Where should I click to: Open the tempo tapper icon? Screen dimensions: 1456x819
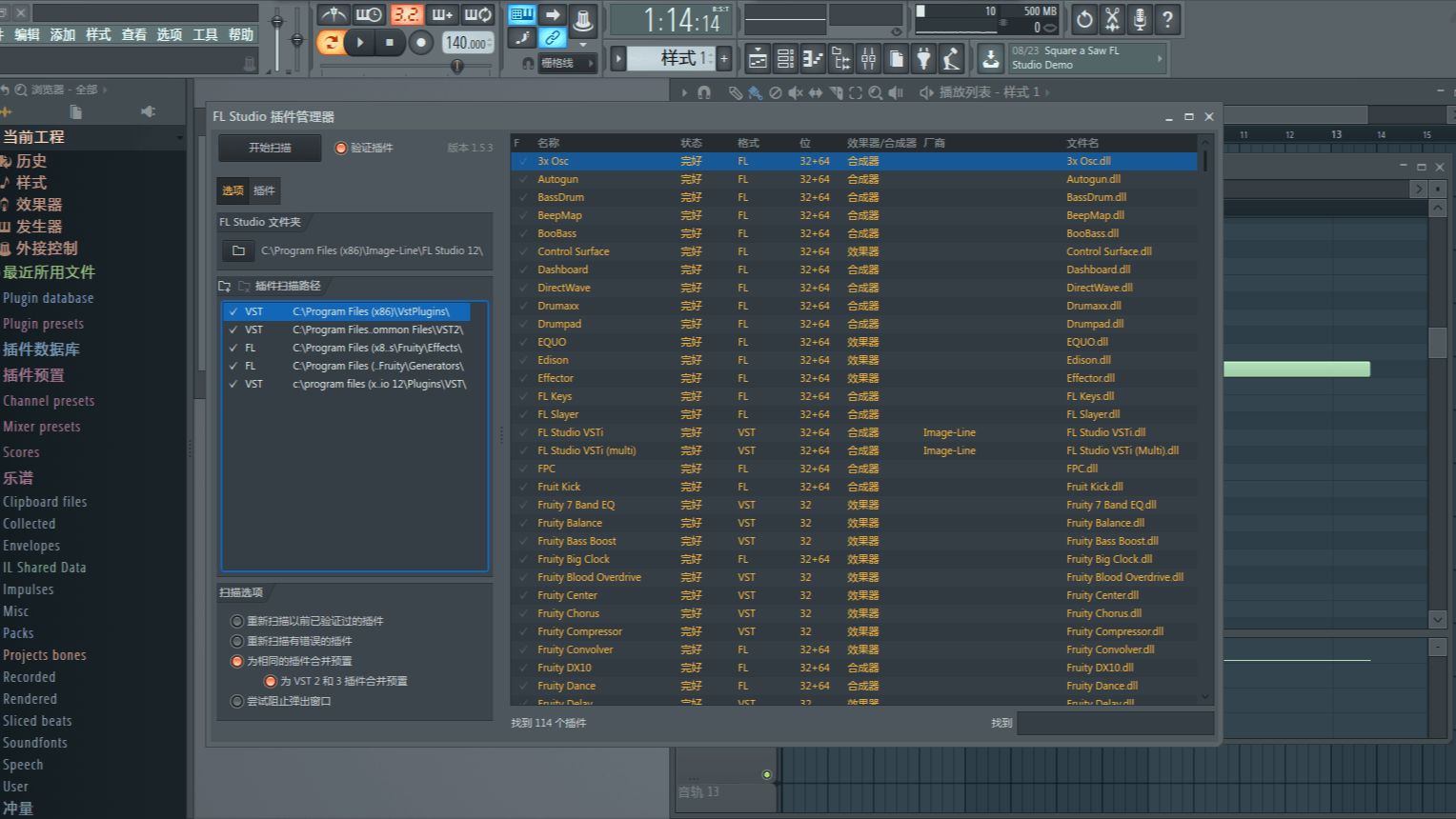click(x=951, y=59)
